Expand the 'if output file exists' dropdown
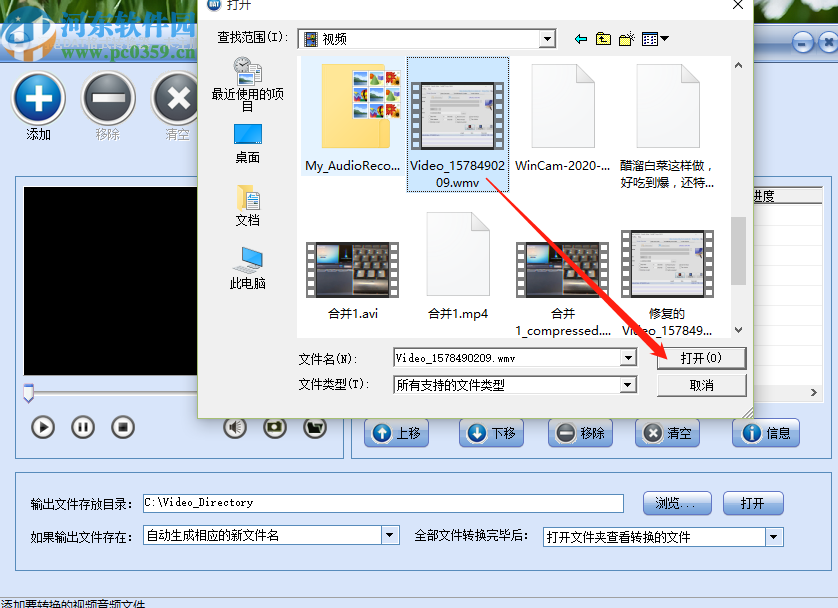Screen dimensions: 838x608 [390, 535]
